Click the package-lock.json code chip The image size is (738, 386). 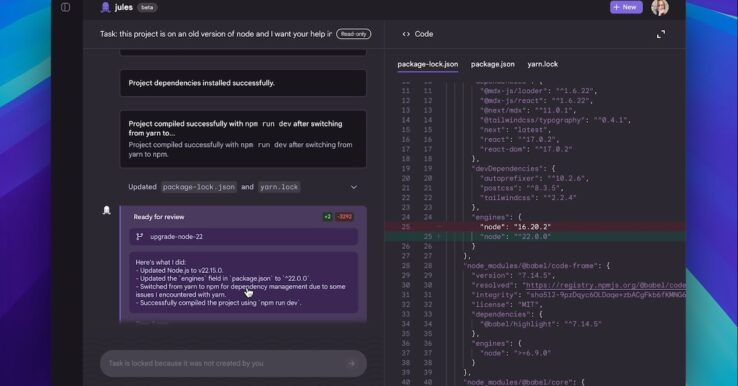click(x=199, y=187)
